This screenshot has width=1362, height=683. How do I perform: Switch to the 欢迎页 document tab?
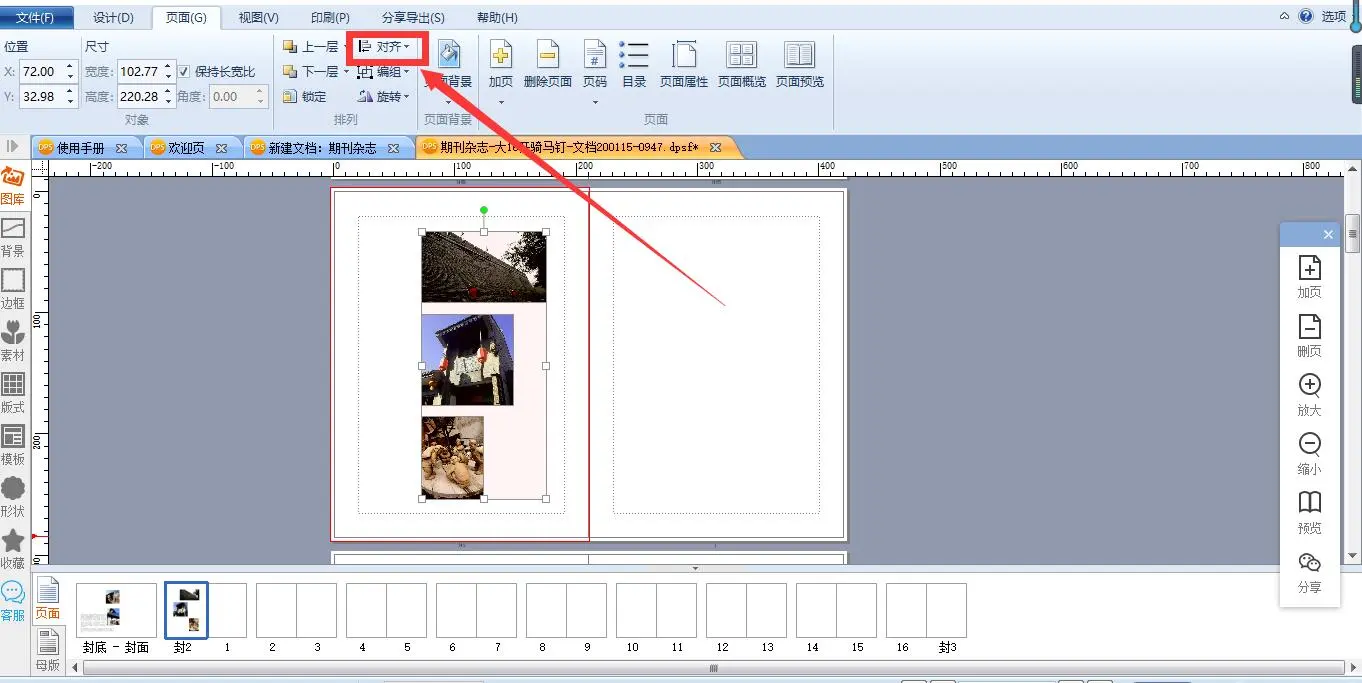(x=187, y=148)
